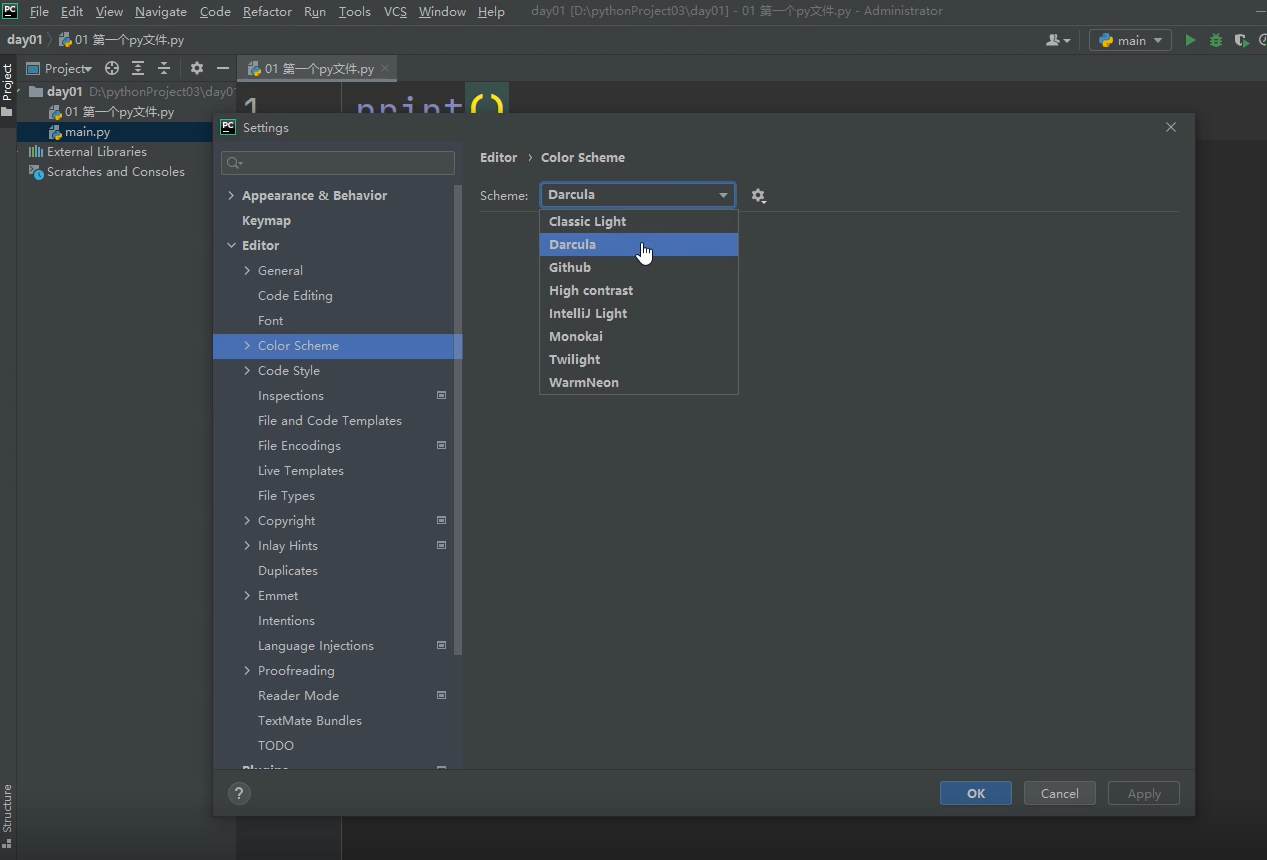The height and width of the screenshot is (860, 1267).
Task: Open the Scheme combo box
Action: (x=638, y=195)
